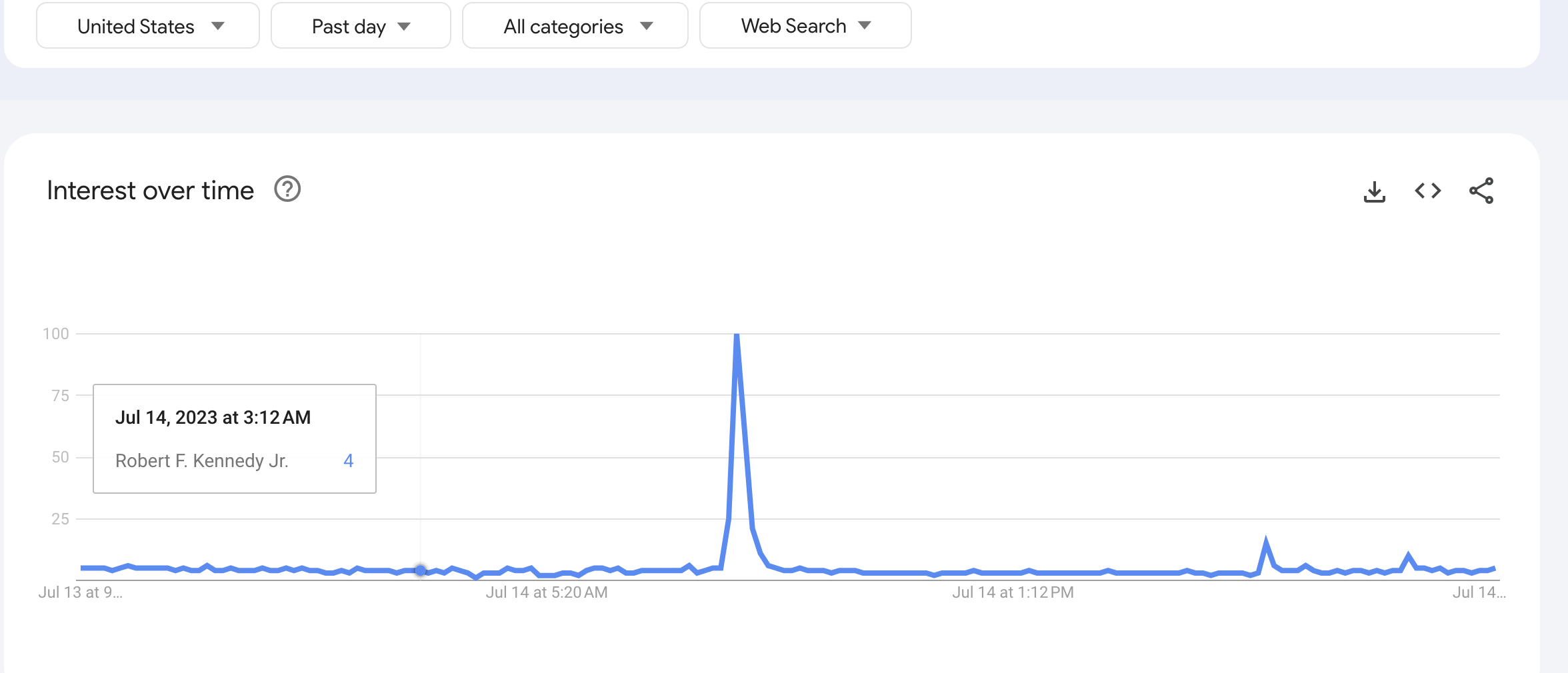Click the Jul 14 at 5:20 AM label

click(547, 592)
